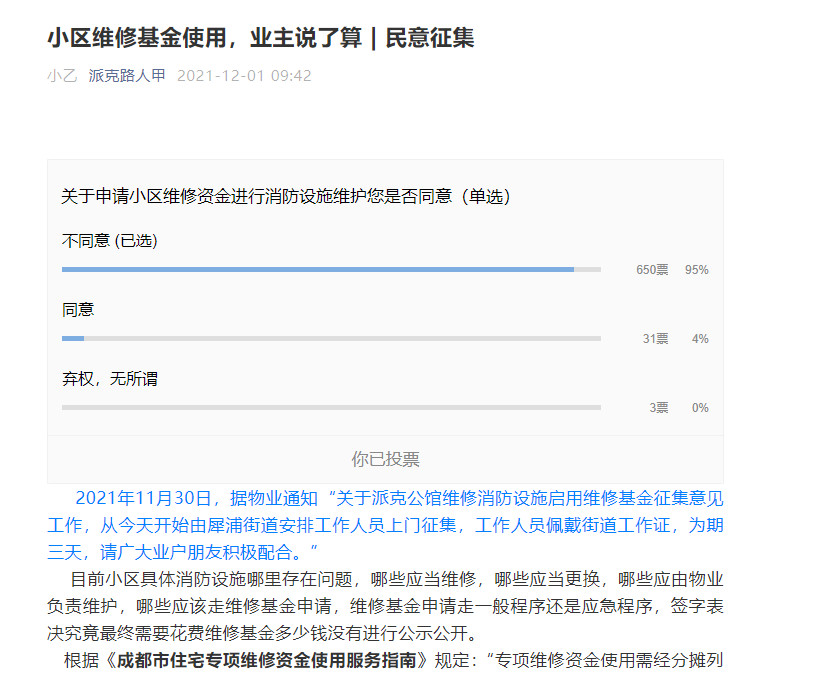
Task: Click the 4% result percentage
Action: pyautogui.click(x=699, y=339)
